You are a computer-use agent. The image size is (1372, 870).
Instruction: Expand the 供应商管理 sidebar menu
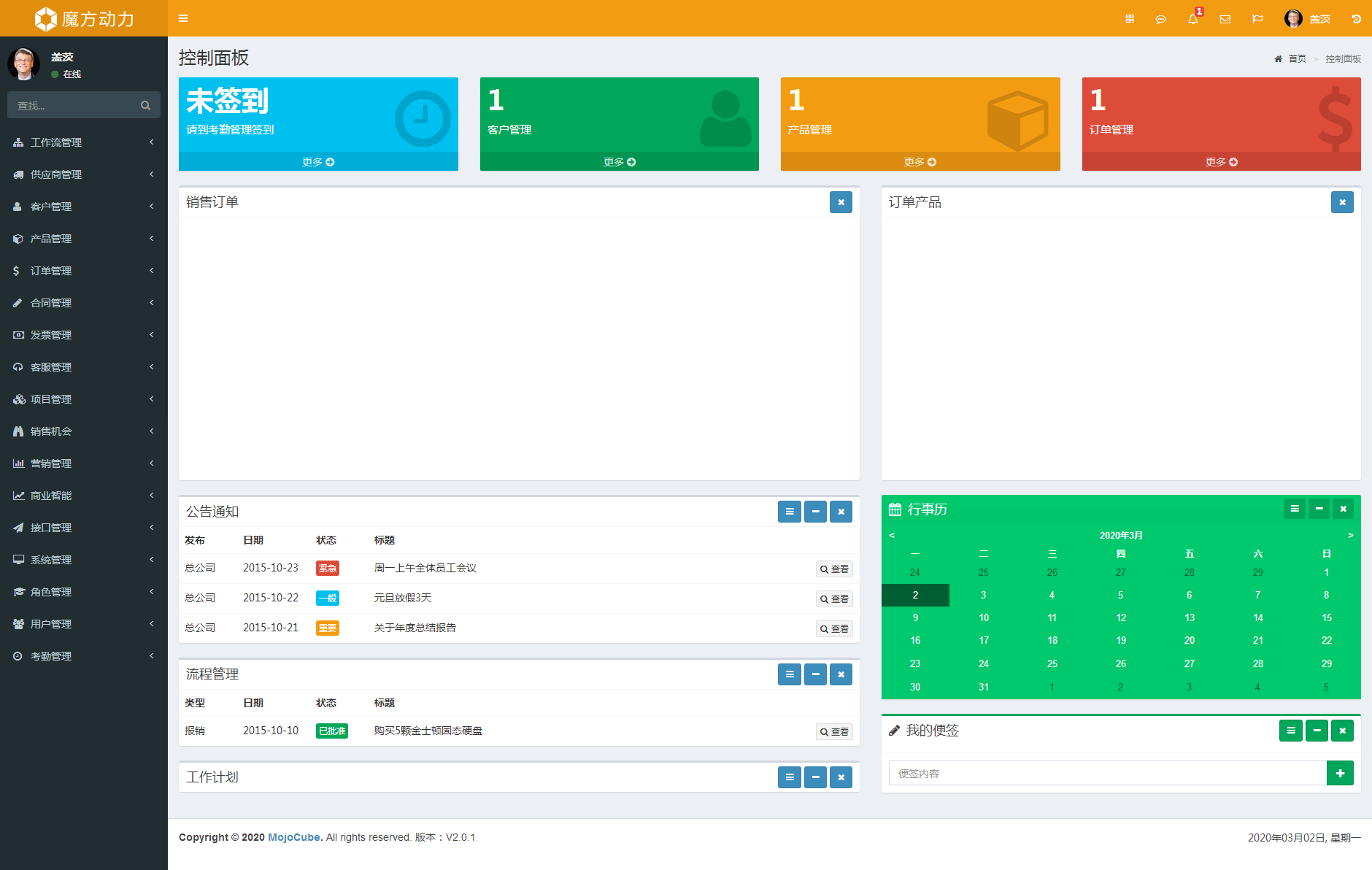coord(84,174)
